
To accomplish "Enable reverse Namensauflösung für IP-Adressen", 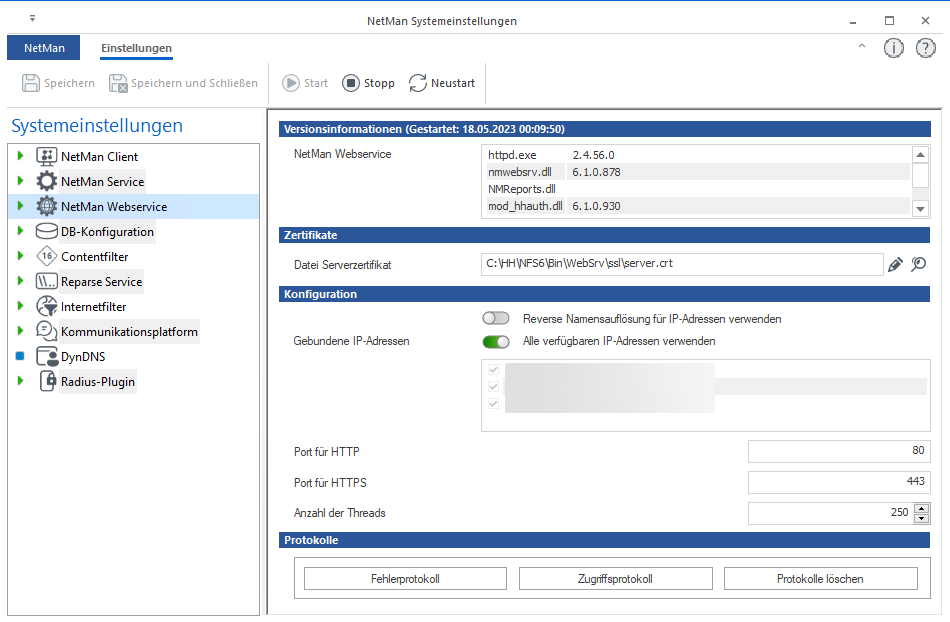I will coord(495,317).
